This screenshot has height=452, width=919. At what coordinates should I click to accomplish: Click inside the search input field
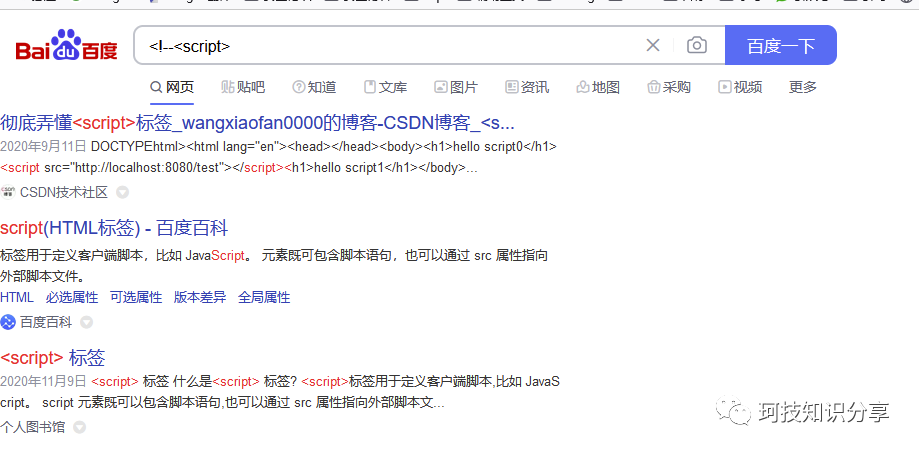coord(390,45)
